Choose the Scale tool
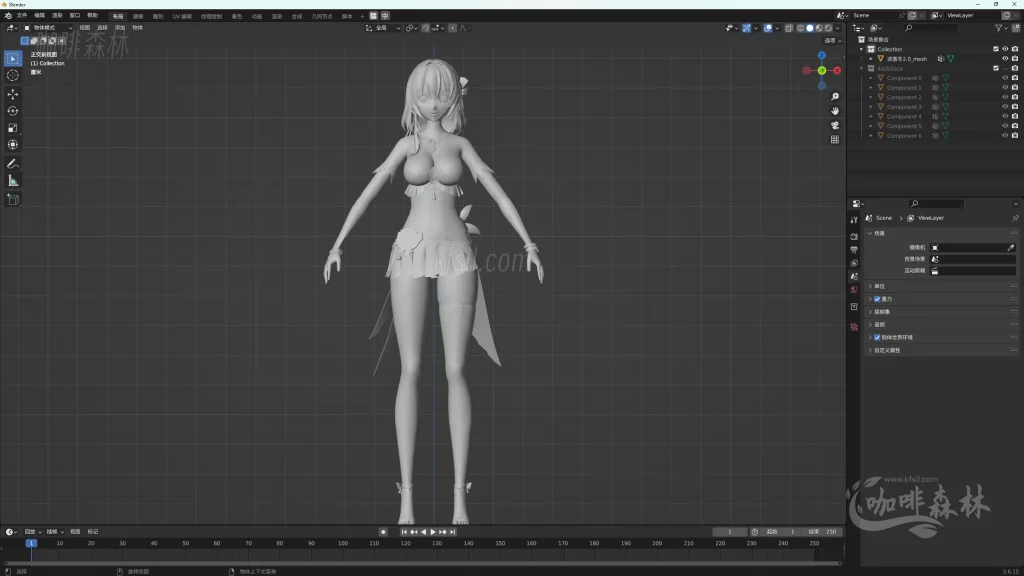Screen dimensions: 1024x576 [x=12, y=128]
